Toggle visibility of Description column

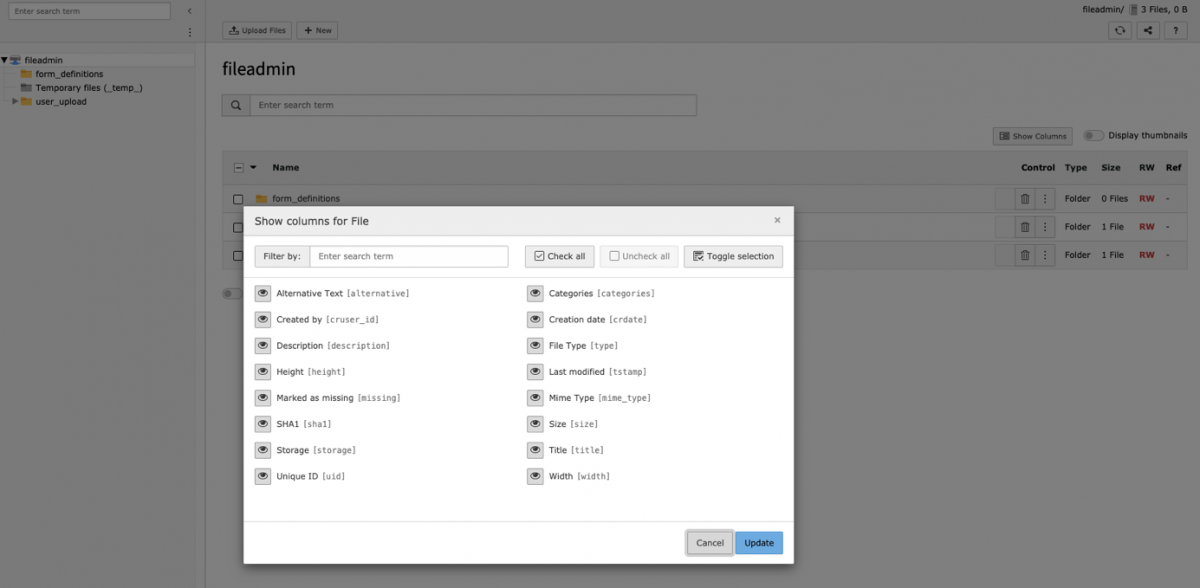[x=263, y=345]
